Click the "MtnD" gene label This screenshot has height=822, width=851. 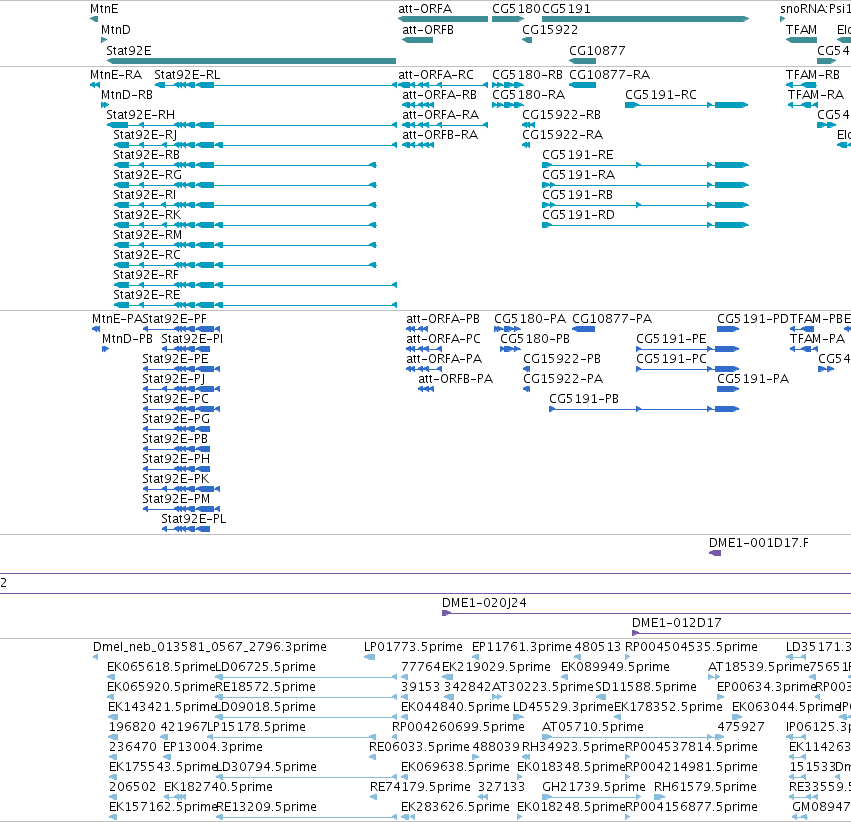[x=116, y=30]
